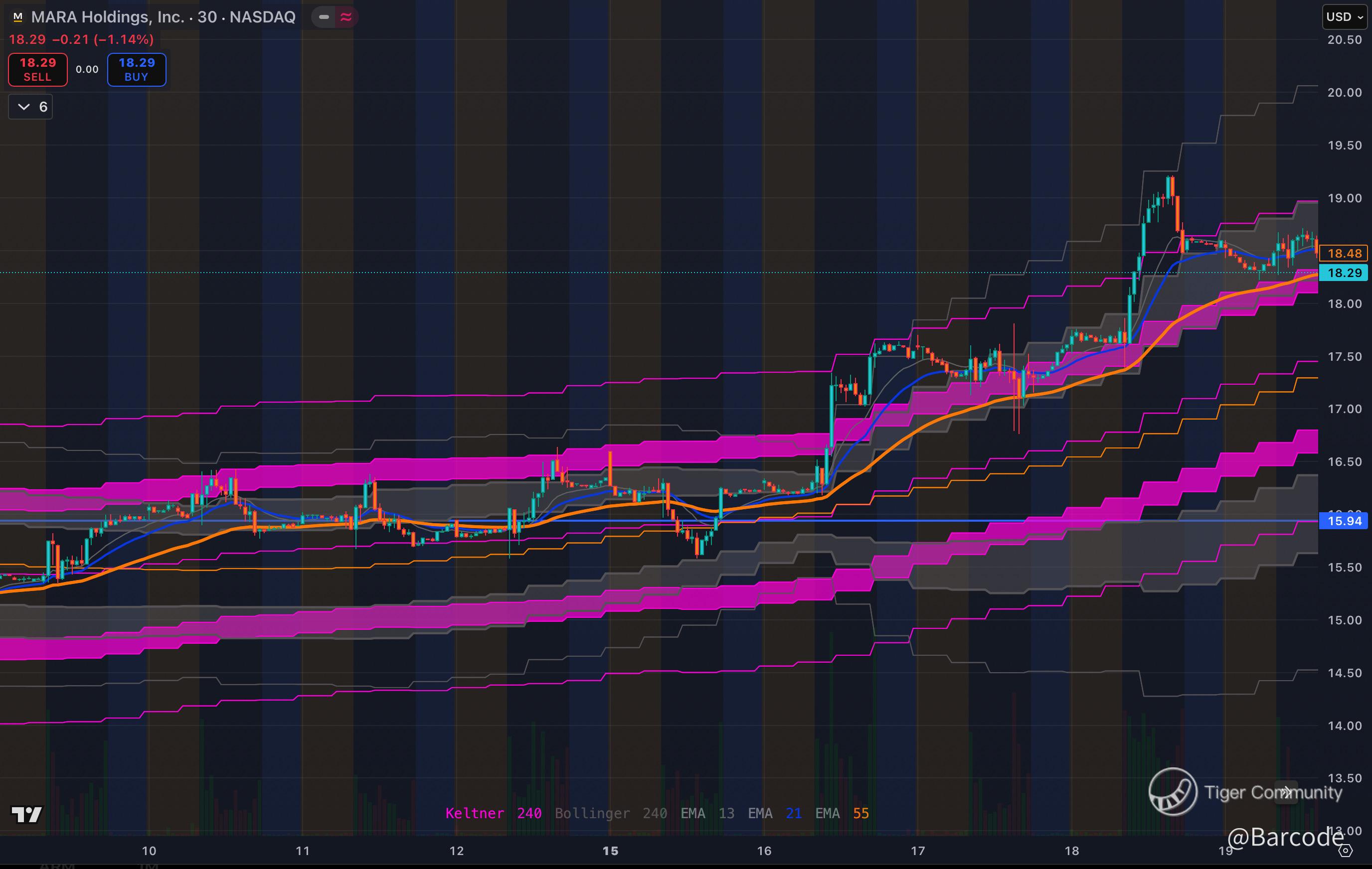
Task: Click the 0.00 spread value between Sell and Buy
Action: [87, 69]
